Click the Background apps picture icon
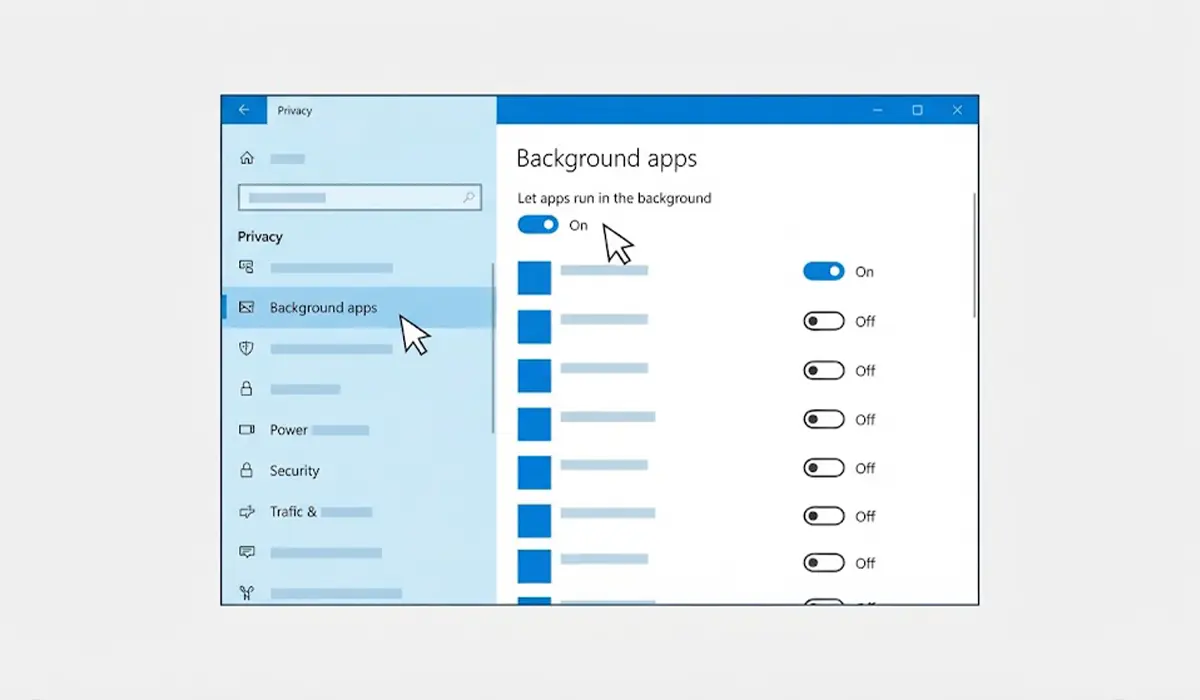The height and width of the screenshot is (700, 1200). pyautogui.click(x=247, y=308)
